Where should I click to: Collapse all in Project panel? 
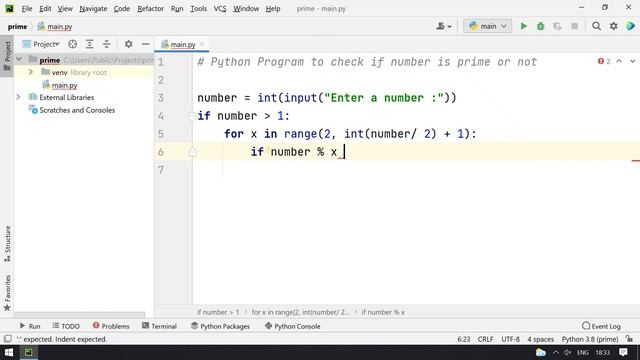[107, 44]
